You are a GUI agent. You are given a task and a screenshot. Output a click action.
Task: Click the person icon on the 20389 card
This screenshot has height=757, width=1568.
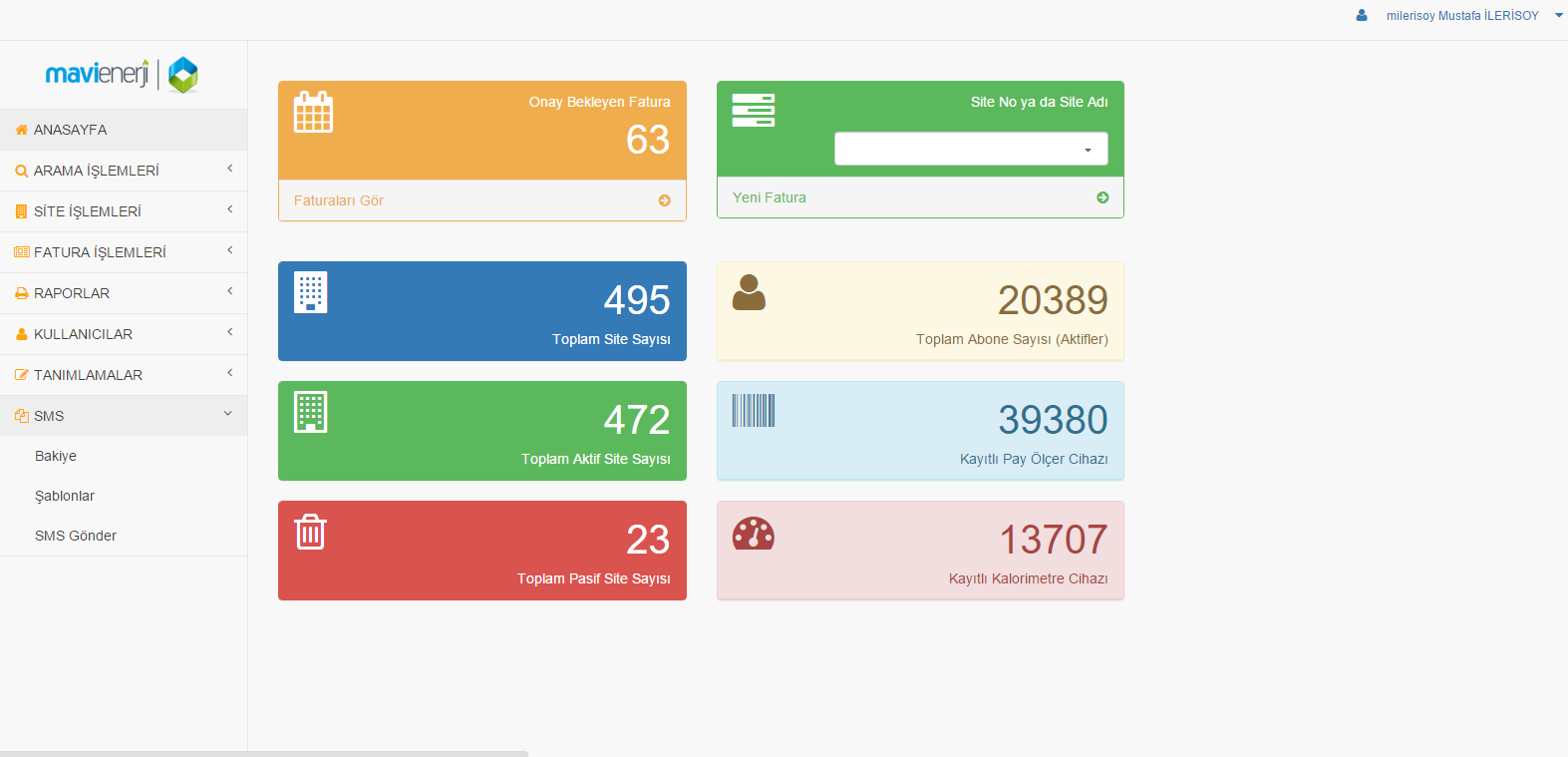(749, 292)
